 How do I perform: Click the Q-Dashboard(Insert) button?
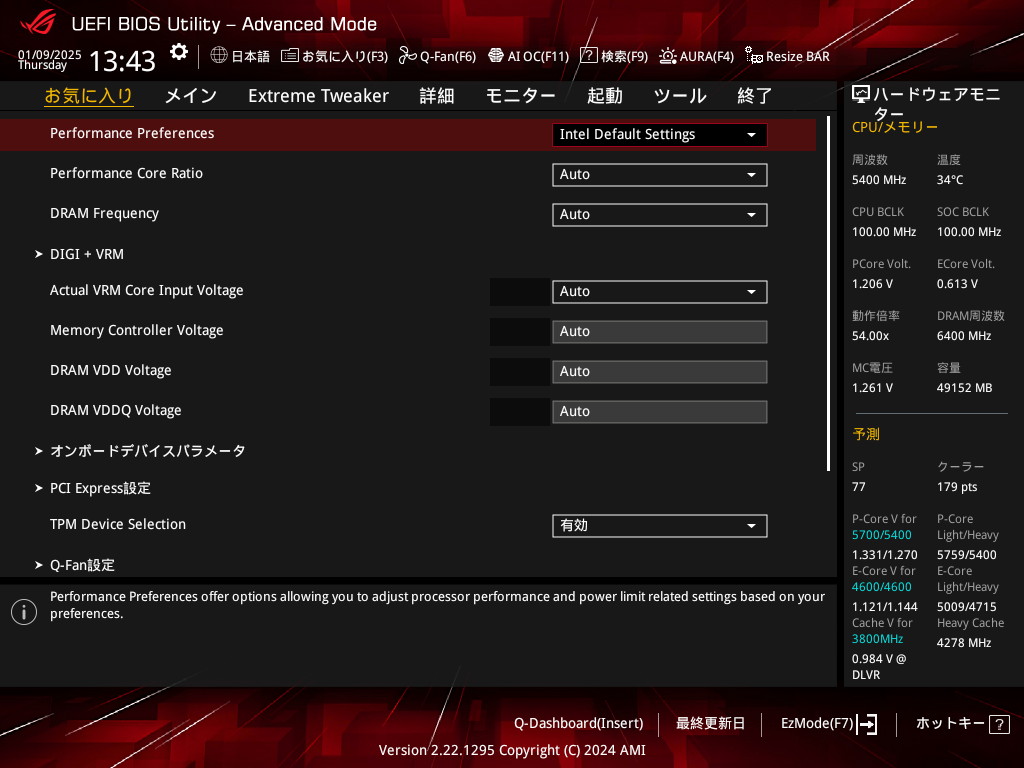[578, 723]
